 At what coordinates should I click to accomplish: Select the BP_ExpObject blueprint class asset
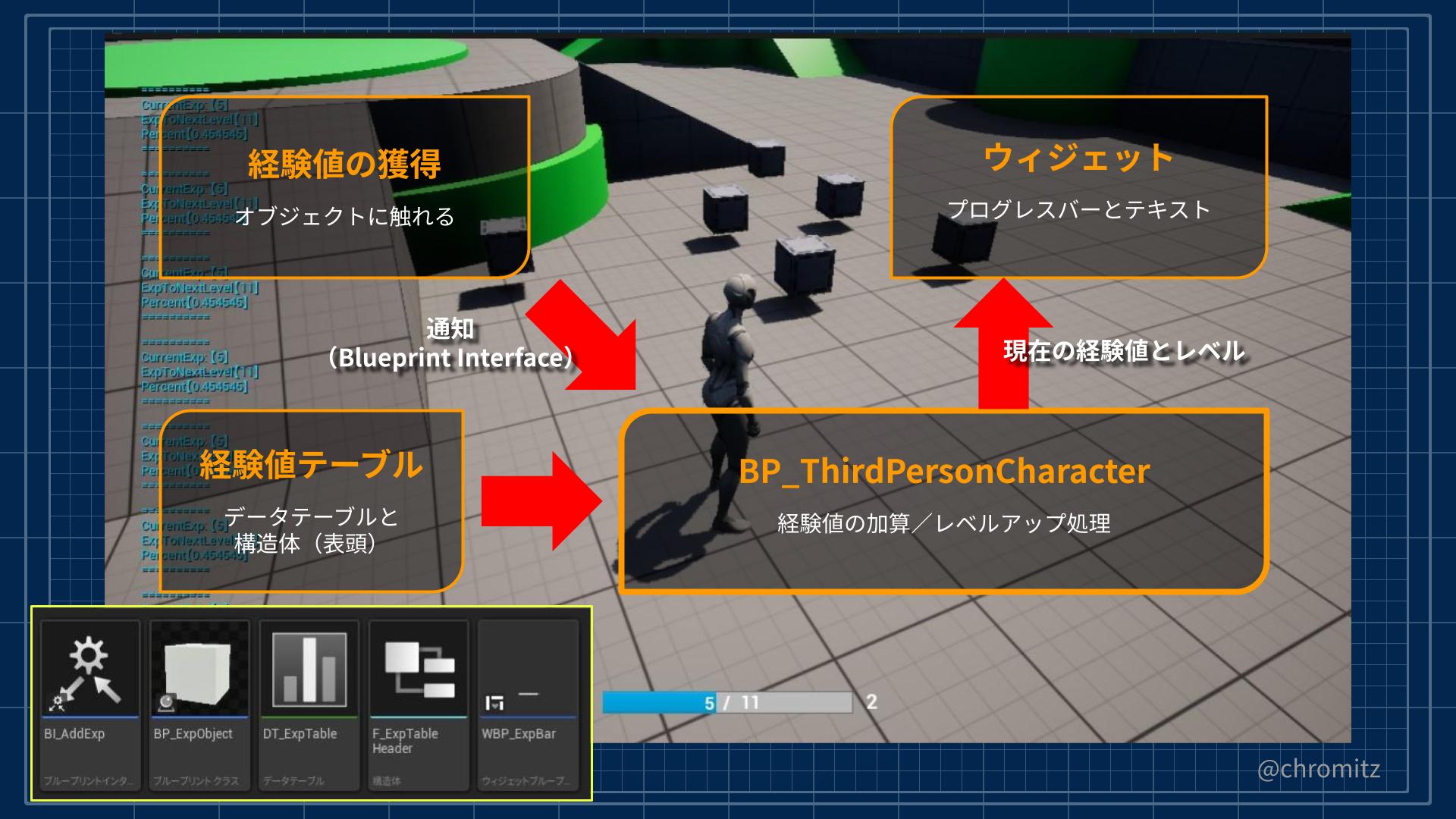point(199,705)
